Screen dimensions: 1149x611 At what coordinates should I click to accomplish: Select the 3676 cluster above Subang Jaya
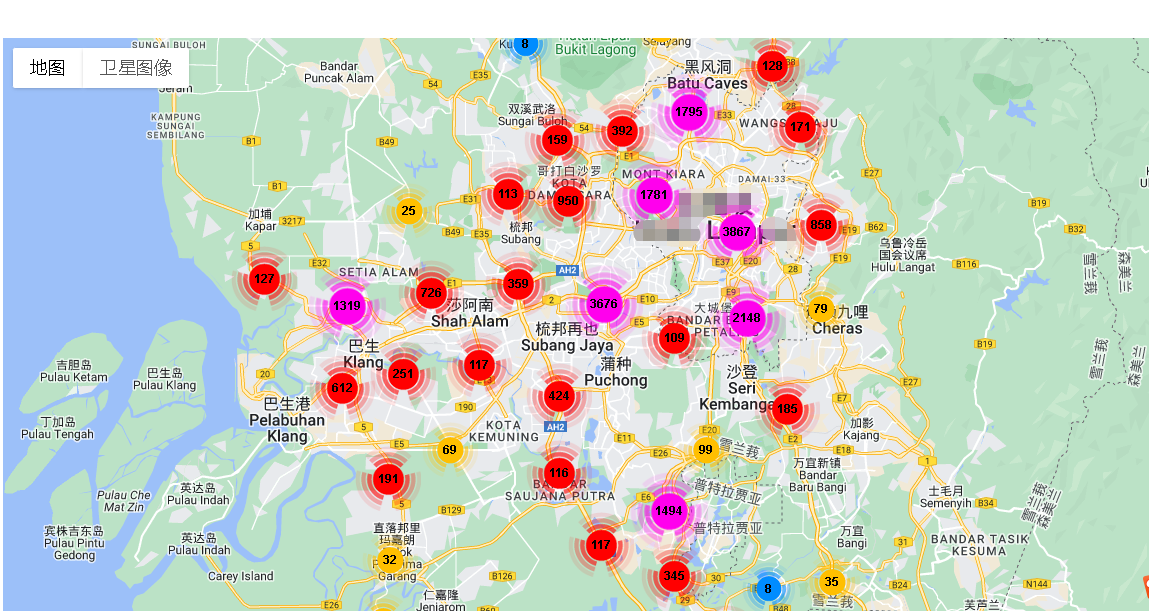tap(604, 303)
